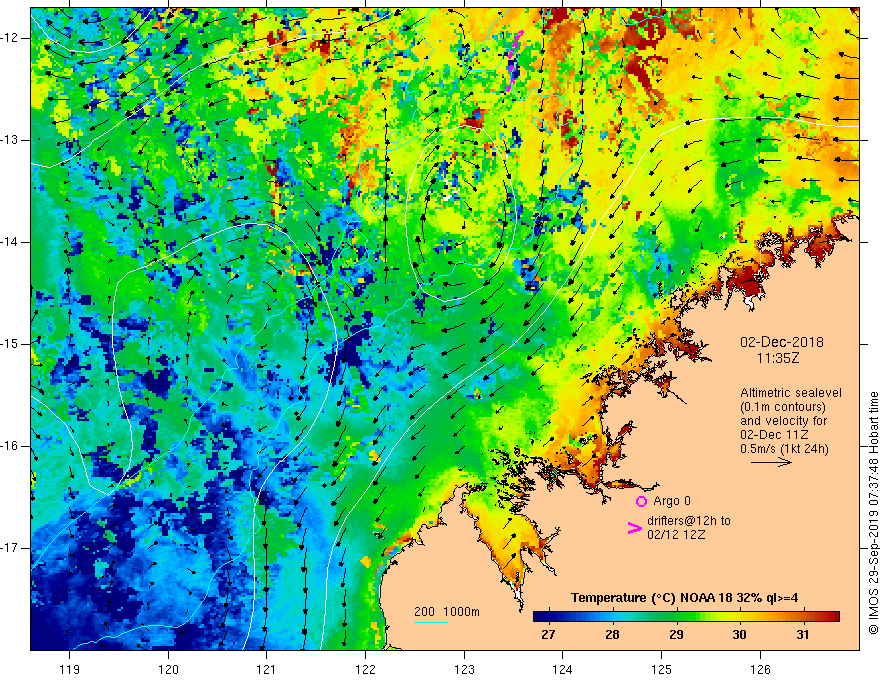Click the dark red end of temperature colorbar
This screenshot has height=680, width=880.
pyautogui.click(x=833, y=617)
